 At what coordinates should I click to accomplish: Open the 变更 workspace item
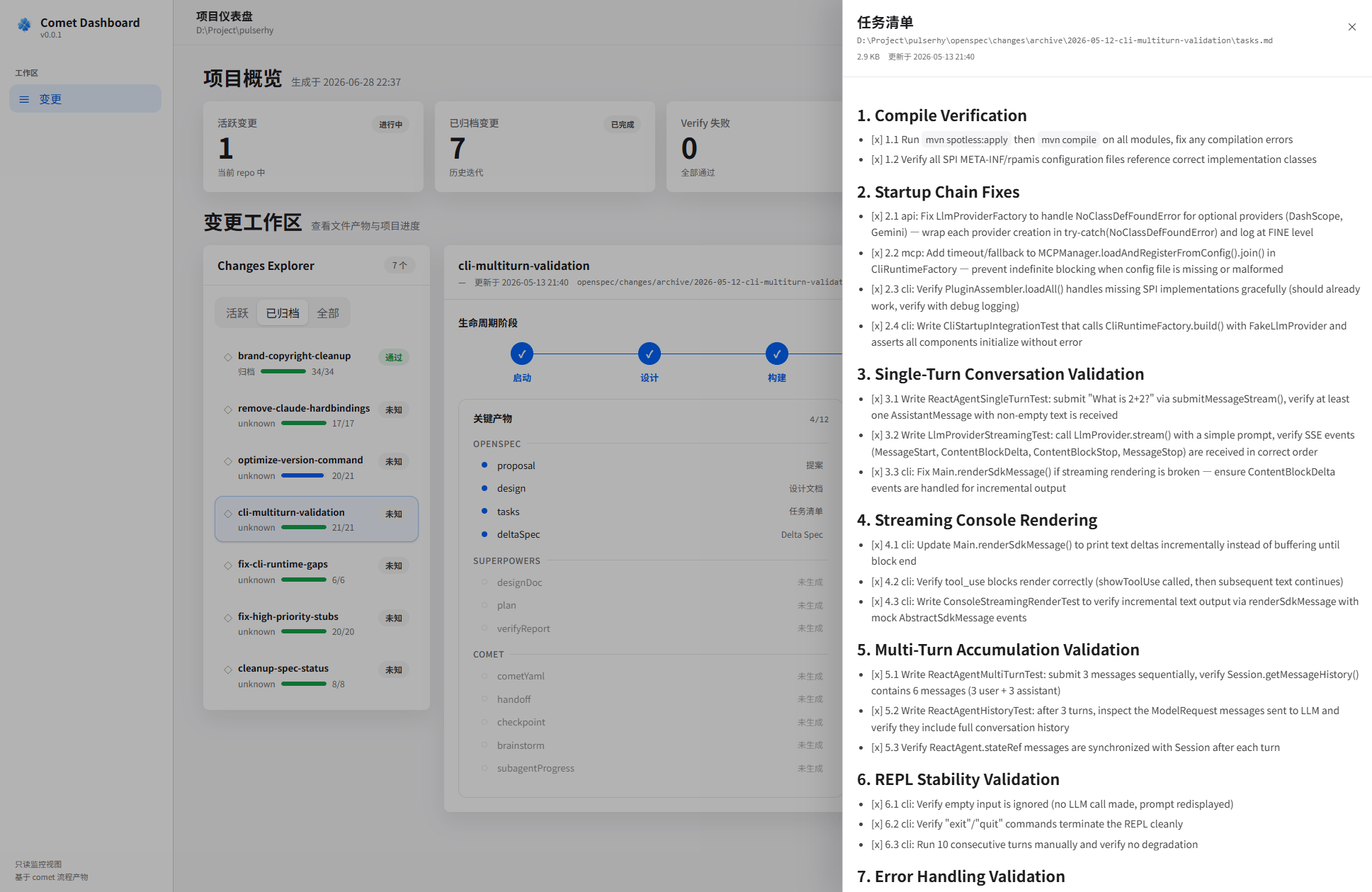click(85, 99)
